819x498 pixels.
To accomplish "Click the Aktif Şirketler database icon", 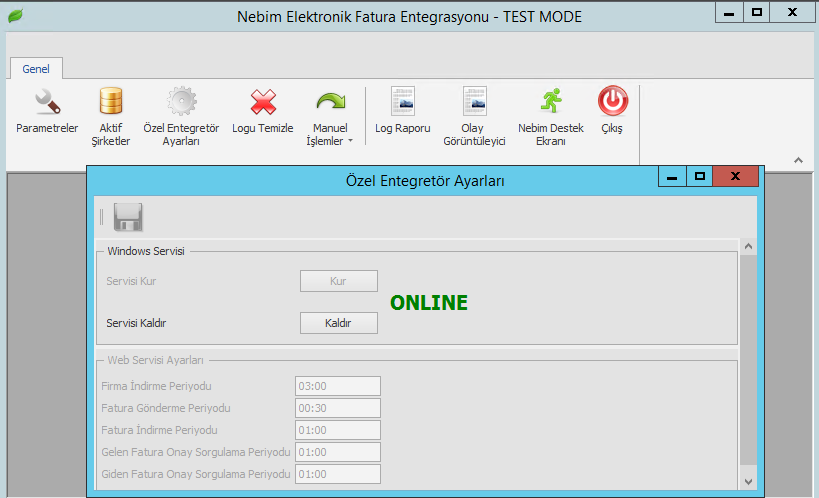I will pos(111,102).
